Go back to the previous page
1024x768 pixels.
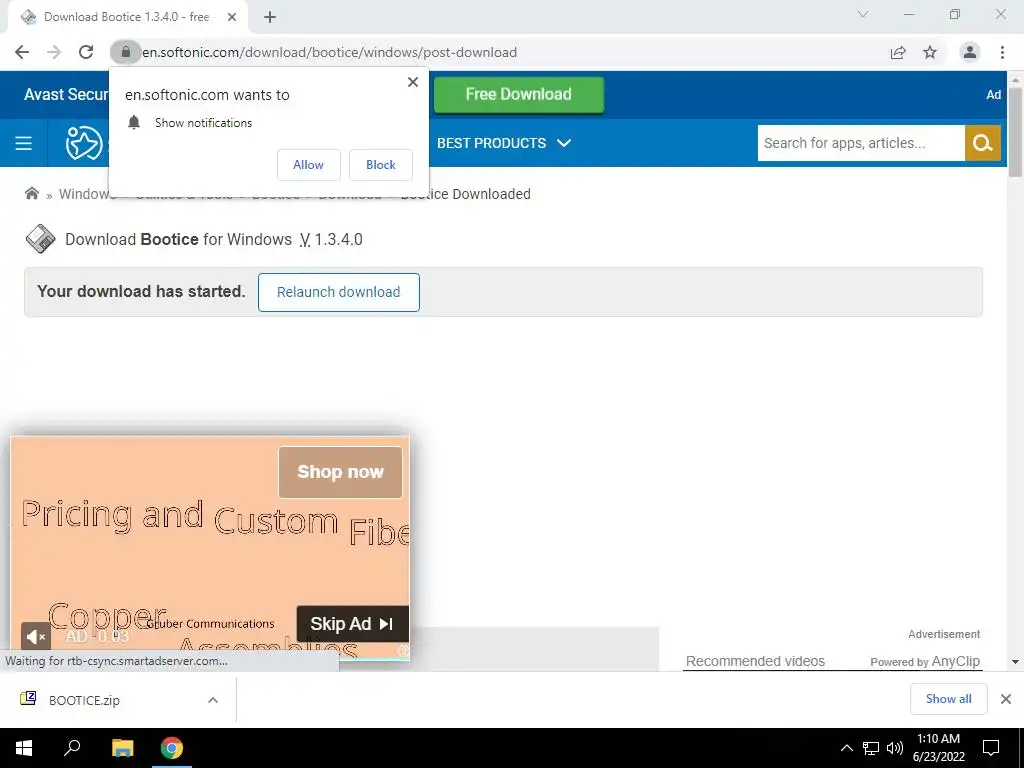[x=22, y=52]
